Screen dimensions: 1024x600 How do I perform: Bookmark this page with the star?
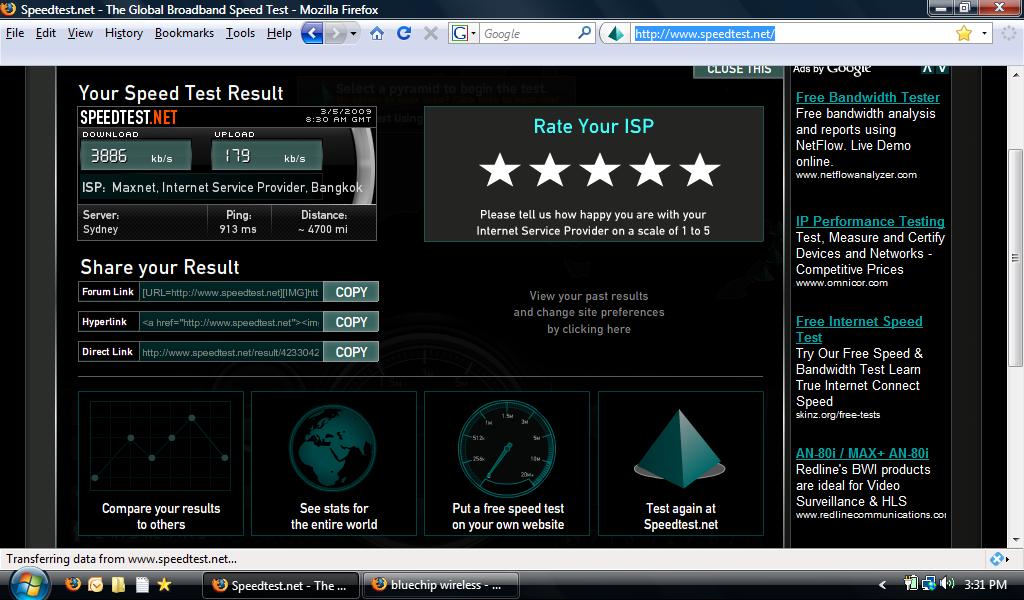tap(964, 33)
